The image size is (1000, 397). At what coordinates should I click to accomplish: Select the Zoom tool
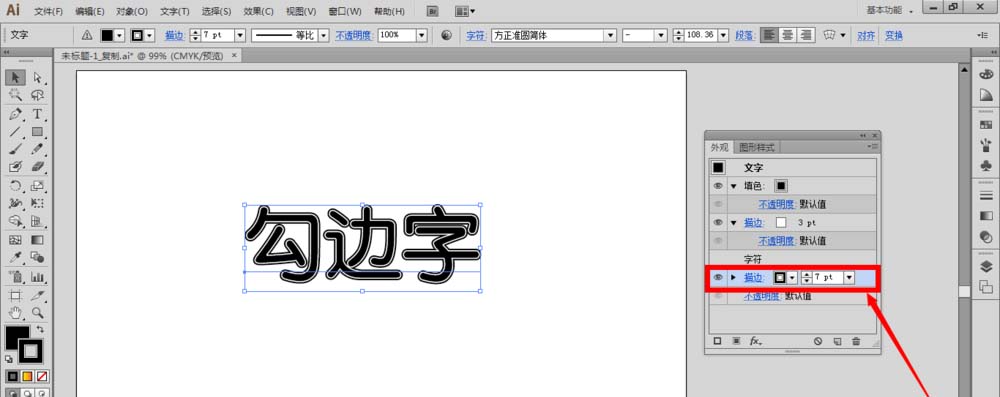[38, 313]
